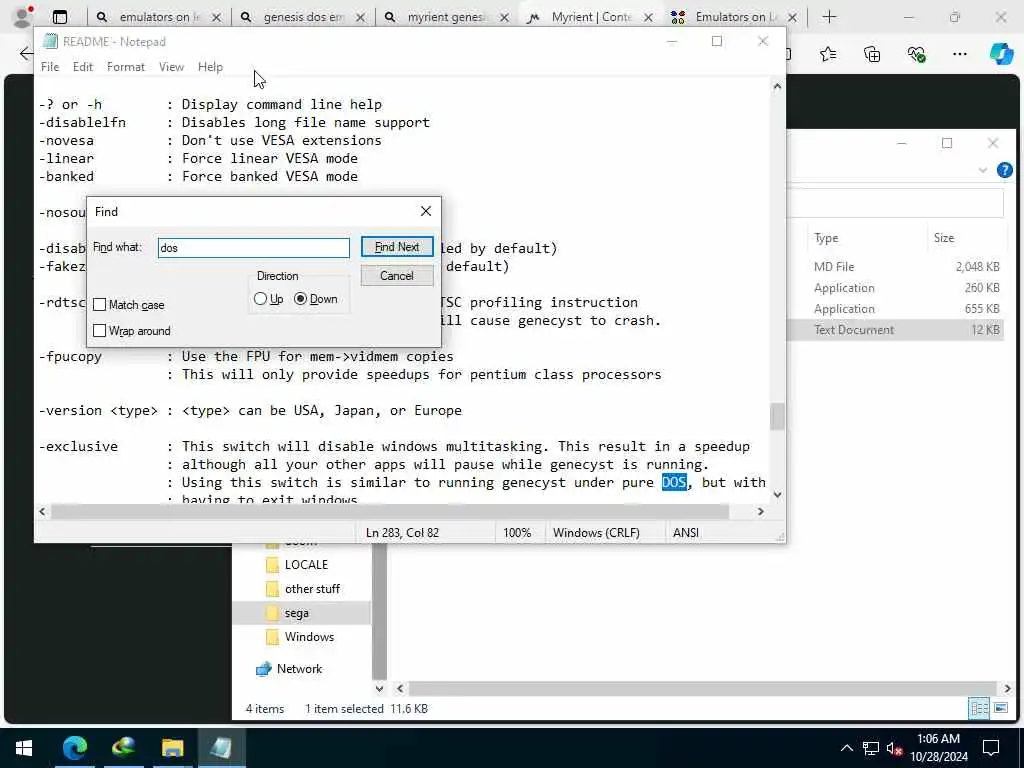Open Edge favorites star icon
The height and width of the screenshot is (768, 1024).
coord(828,54)
